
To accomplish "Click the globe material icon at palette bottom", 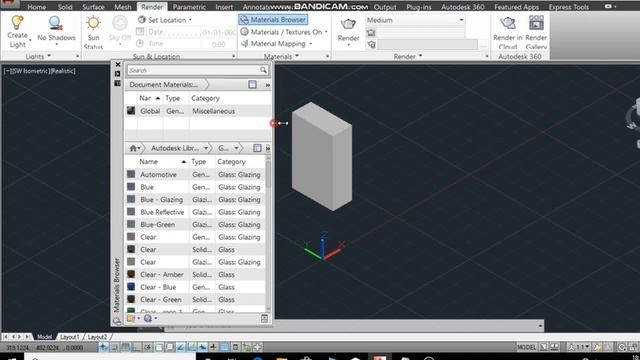I will pyautogui.click(x=148, y=318).
